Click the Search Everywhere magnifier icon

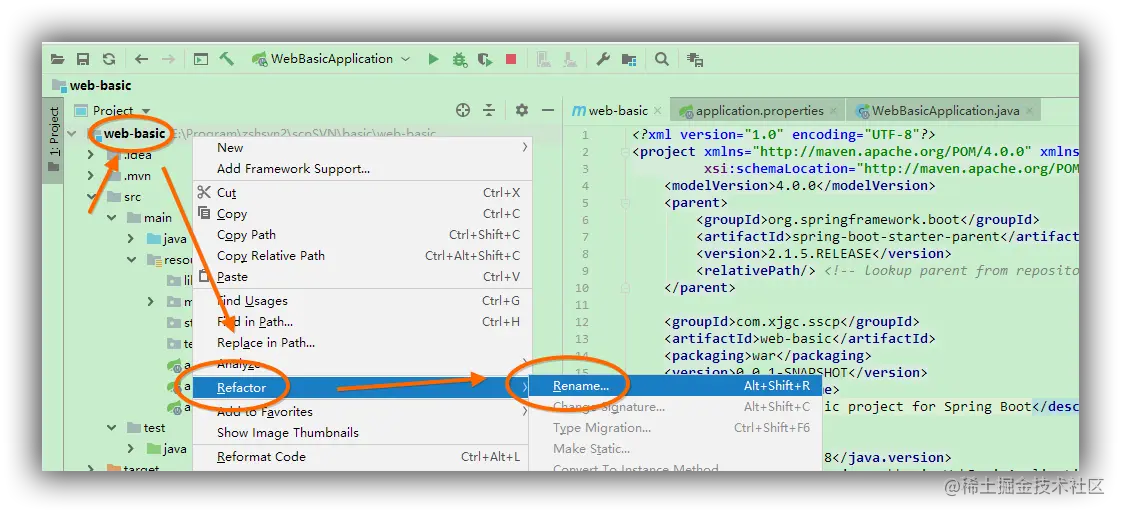pos(662,59)
